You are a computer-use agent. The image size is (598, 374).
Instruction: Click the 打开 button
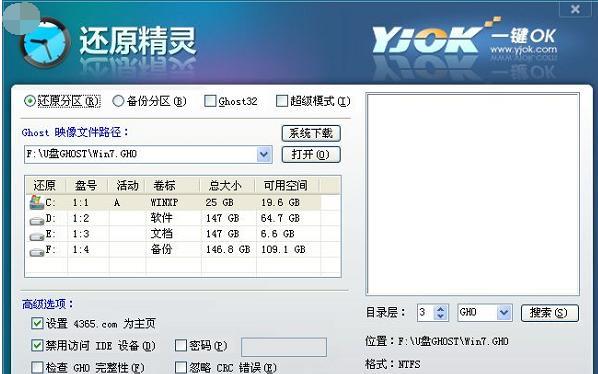[311, 154]
